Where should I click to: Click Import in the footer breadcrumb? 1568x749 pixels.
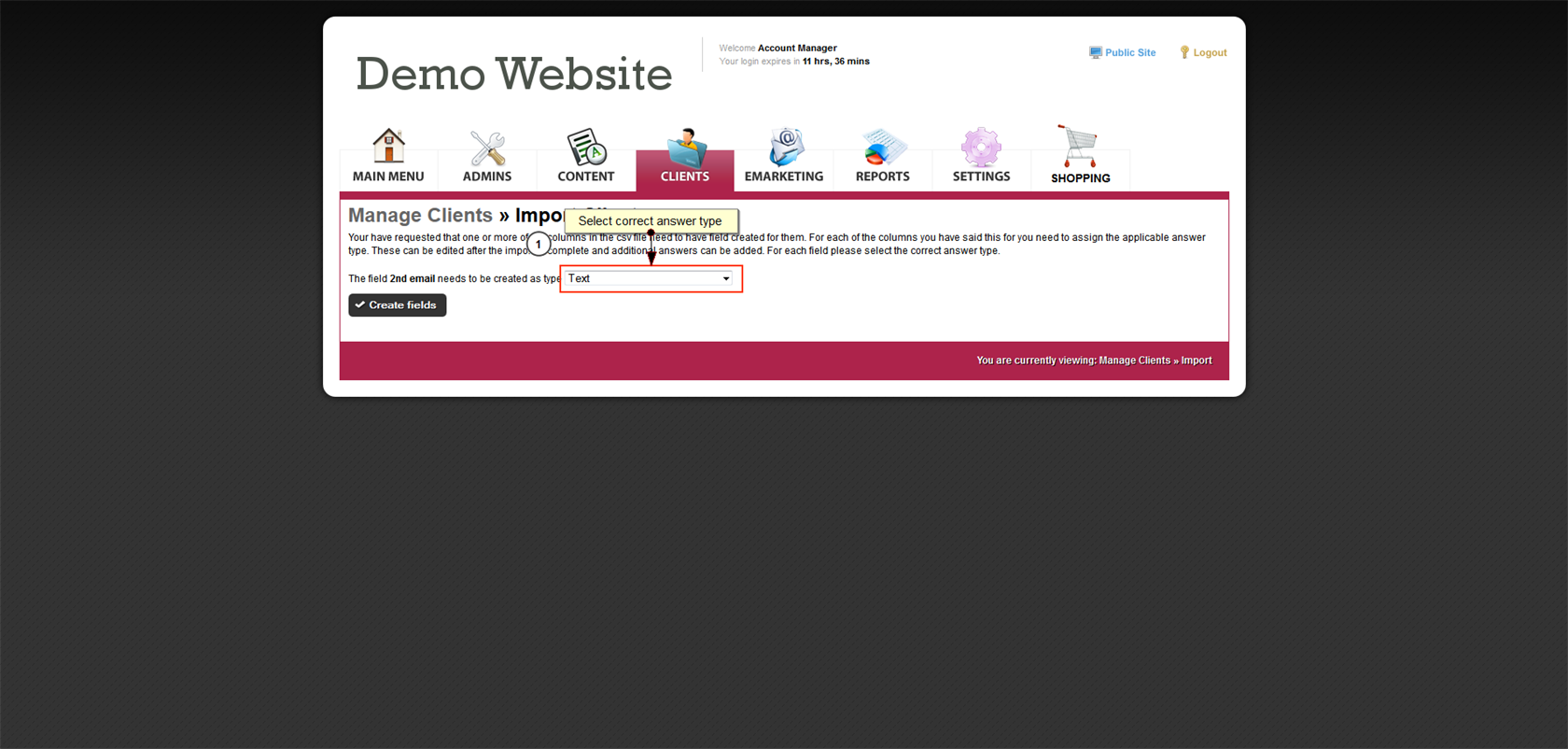tap(1197, 360)
